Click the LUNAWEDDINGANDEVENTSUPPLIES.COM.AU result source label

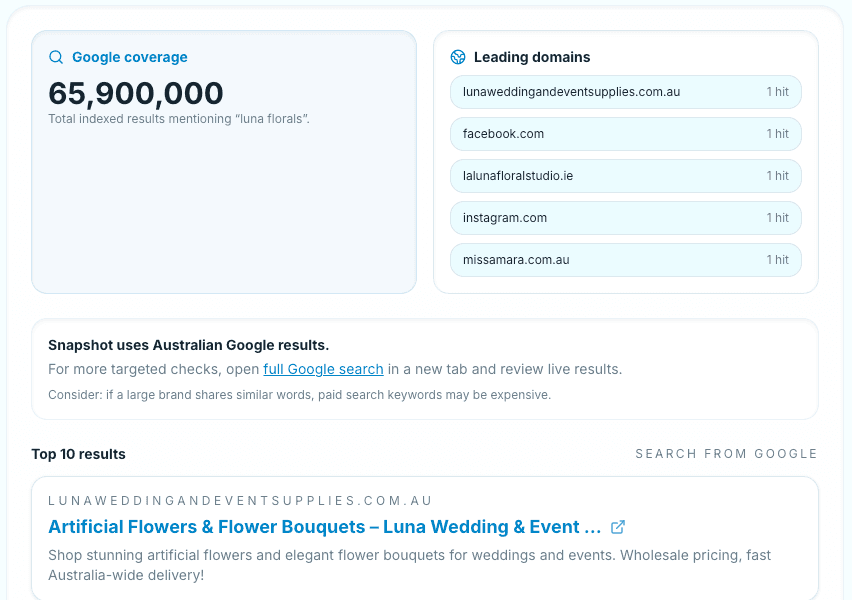click(240, 501)
